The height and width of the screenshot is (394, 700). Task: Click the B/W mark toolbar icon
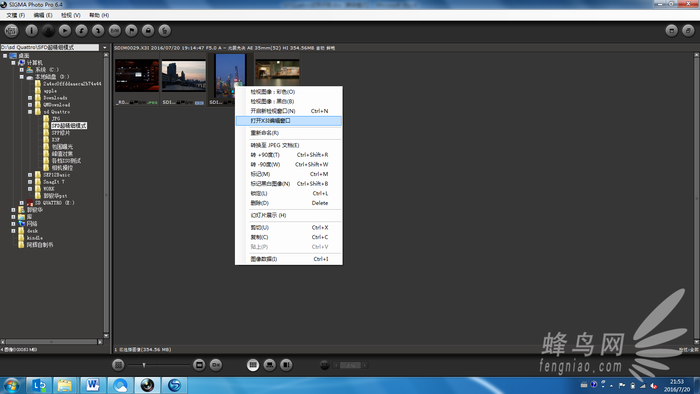click(x=115, y=30)
